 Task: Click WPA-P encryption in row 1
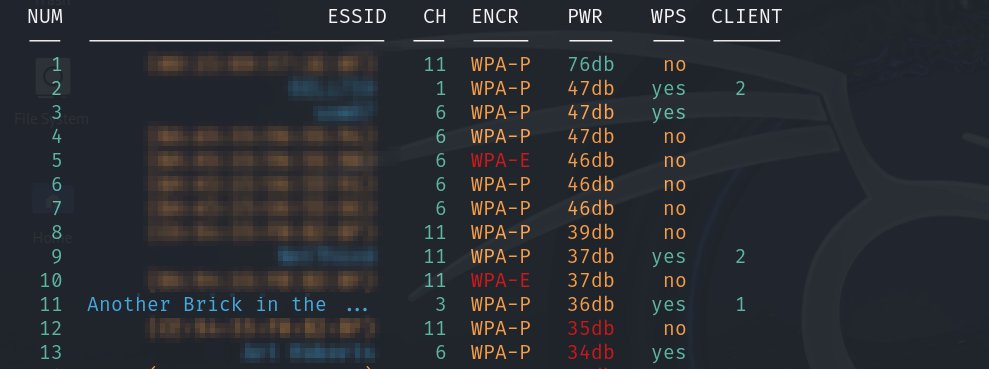[x=501, y=65]
